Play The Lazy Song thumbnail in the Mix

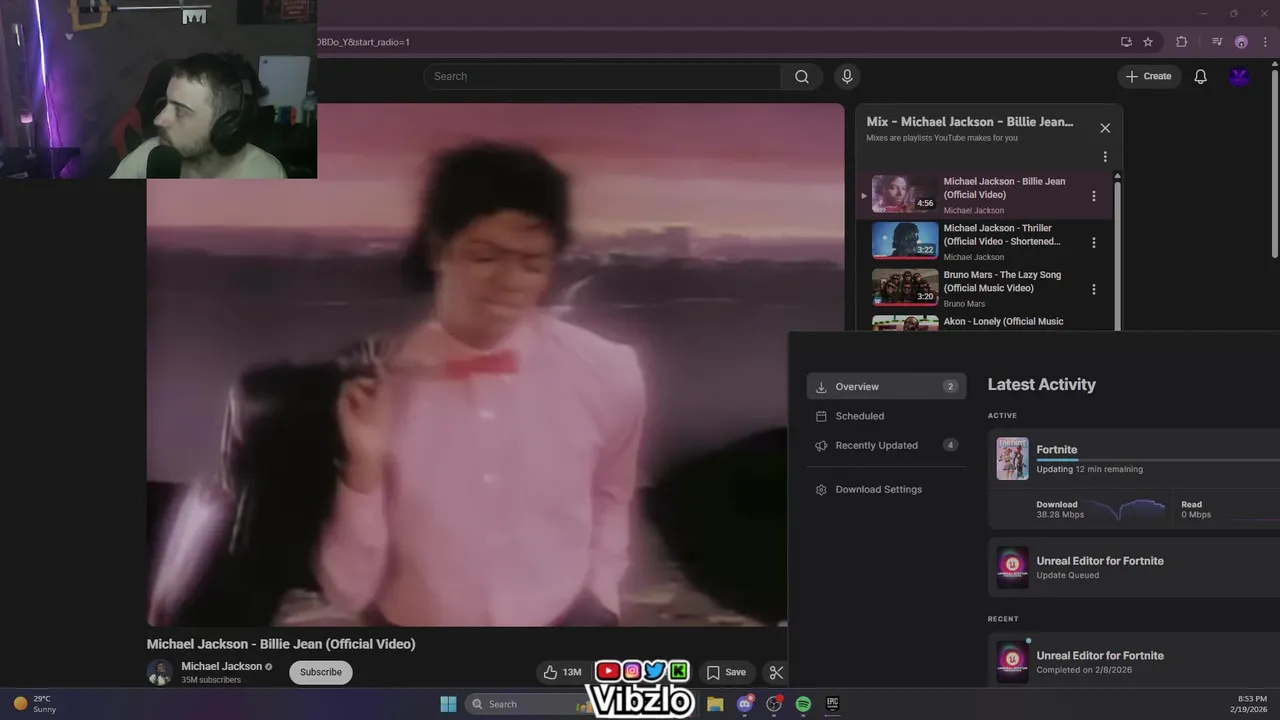pyautogui.click(x=905, y=288)
